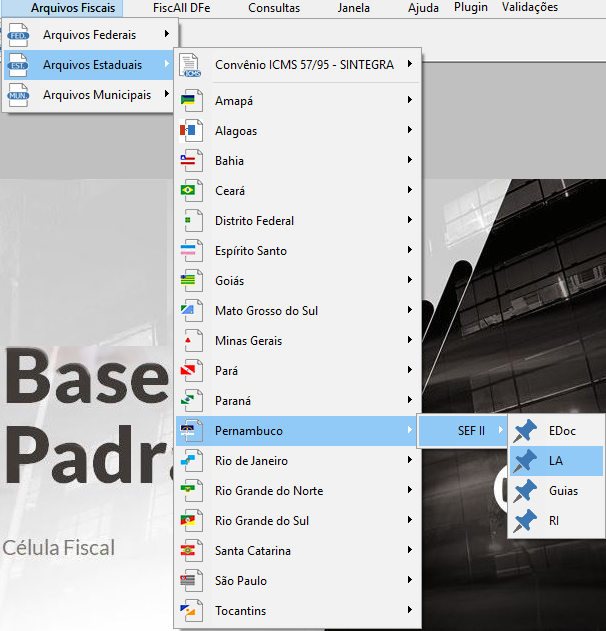606x631 pixels.
Task: Select the SEF II submenu item
Action: click(463, 431)
